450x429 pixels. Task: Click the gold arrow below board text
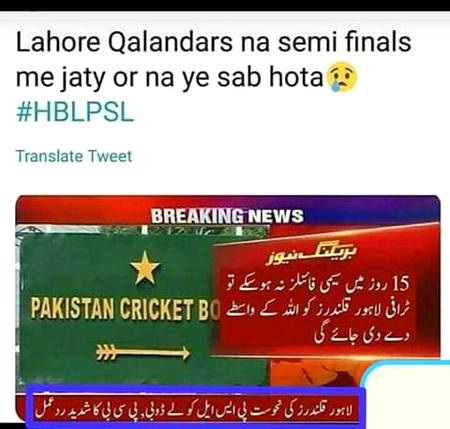tap(143, 352)
